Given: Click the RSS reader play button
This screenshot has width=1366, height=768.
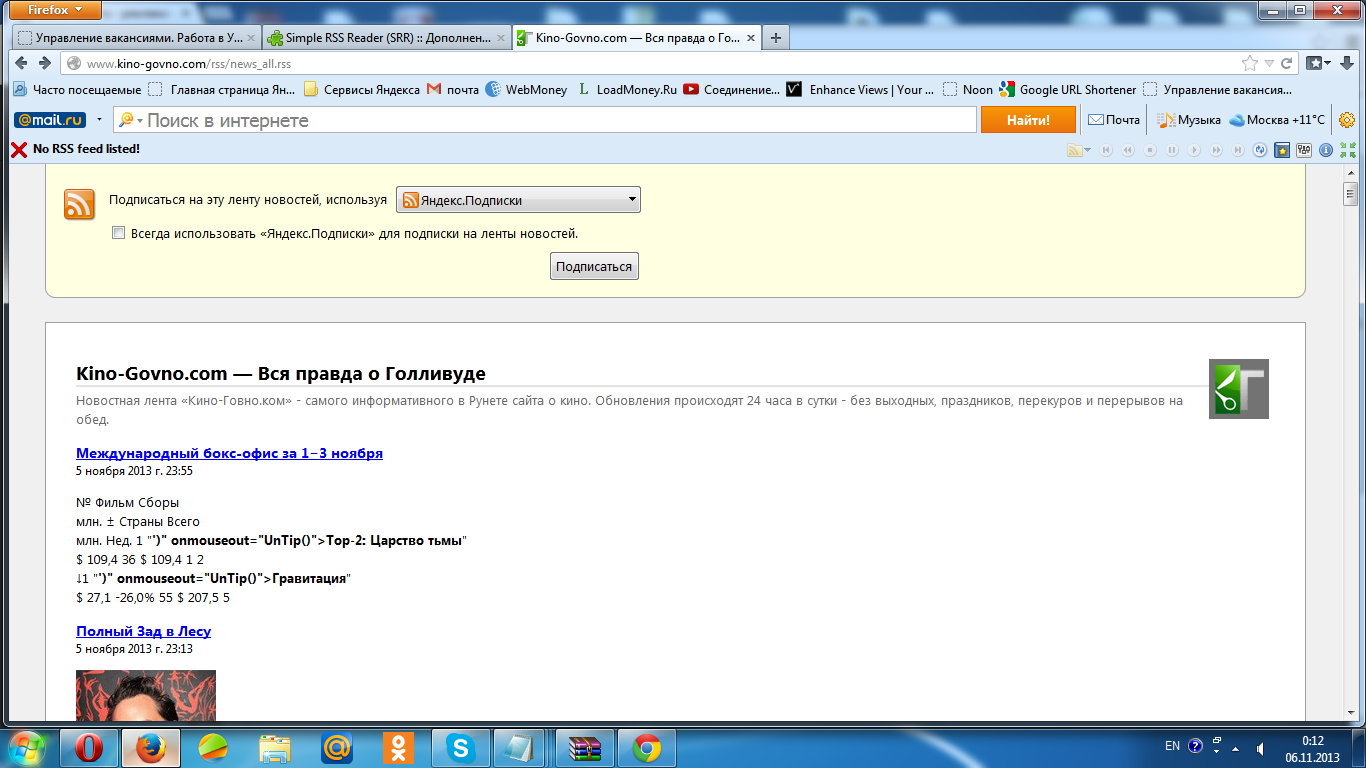Looking at the screenshot, I should (1194, 150).
